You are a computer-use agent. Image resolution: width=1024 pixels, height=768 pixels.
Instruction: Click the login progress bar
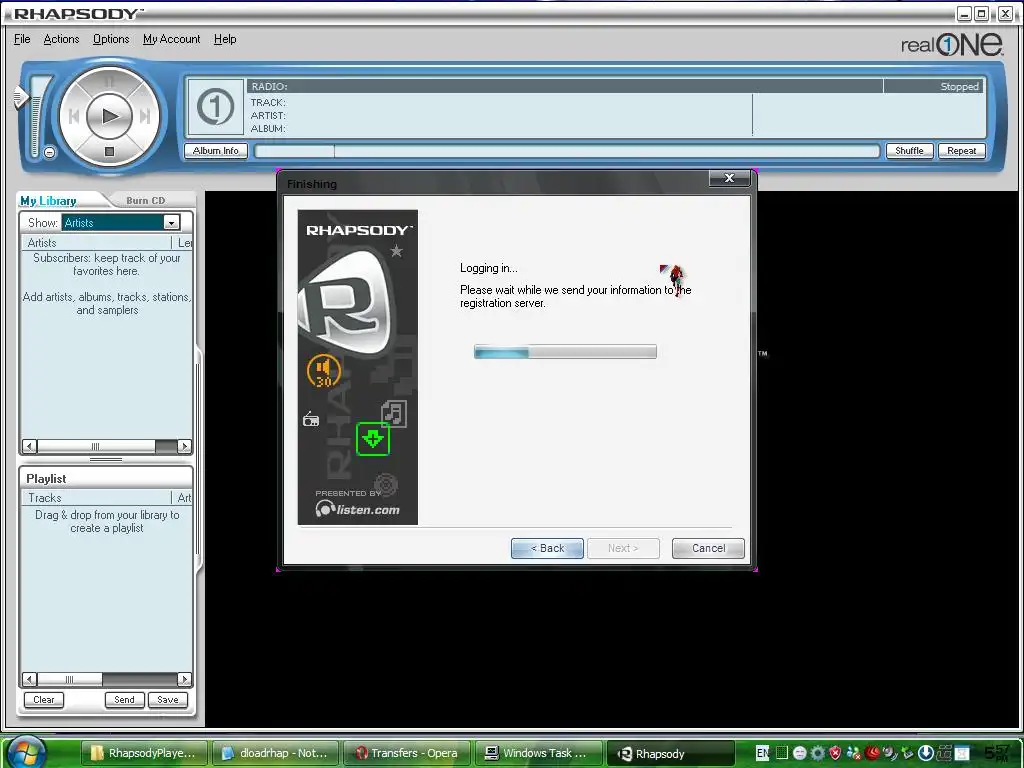pos(565,352)
